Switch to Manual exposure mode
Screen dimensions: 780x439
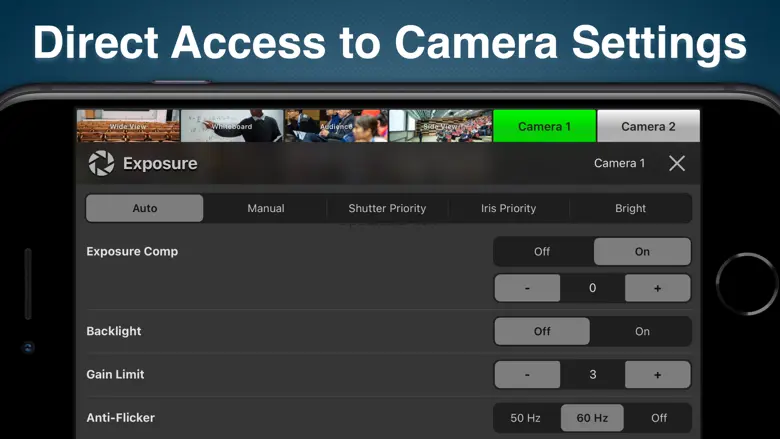(x=265, y=208)
